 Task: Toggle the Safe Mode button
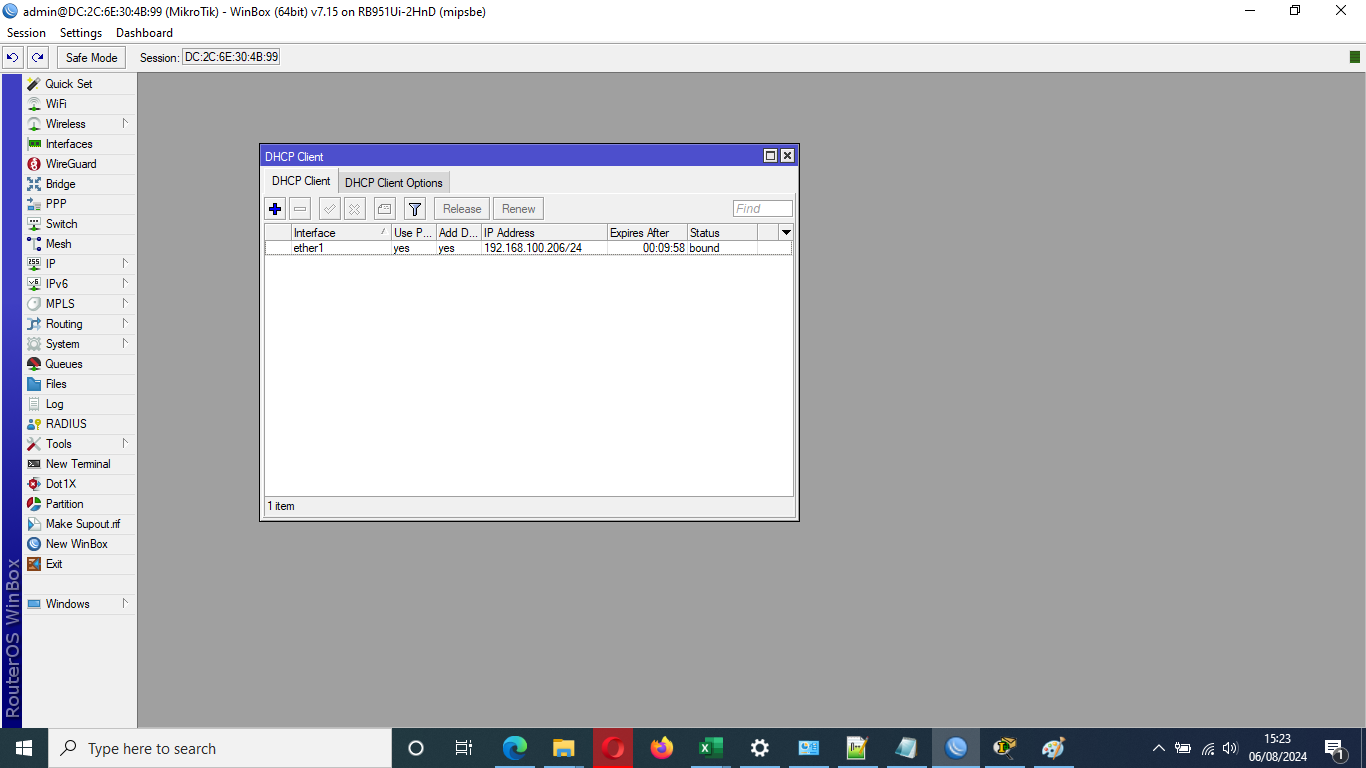92,57
